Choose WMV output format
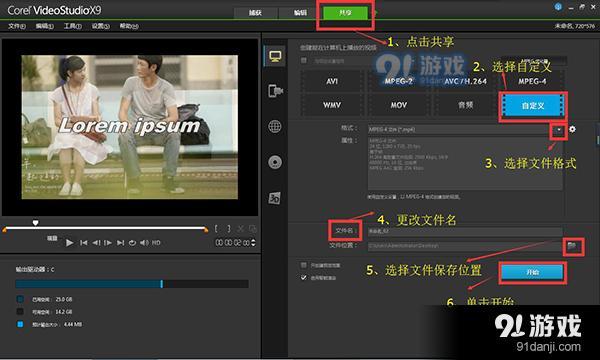Image resolution: width=600 pixels, height=360 pixels. click(x=332, y=105)
